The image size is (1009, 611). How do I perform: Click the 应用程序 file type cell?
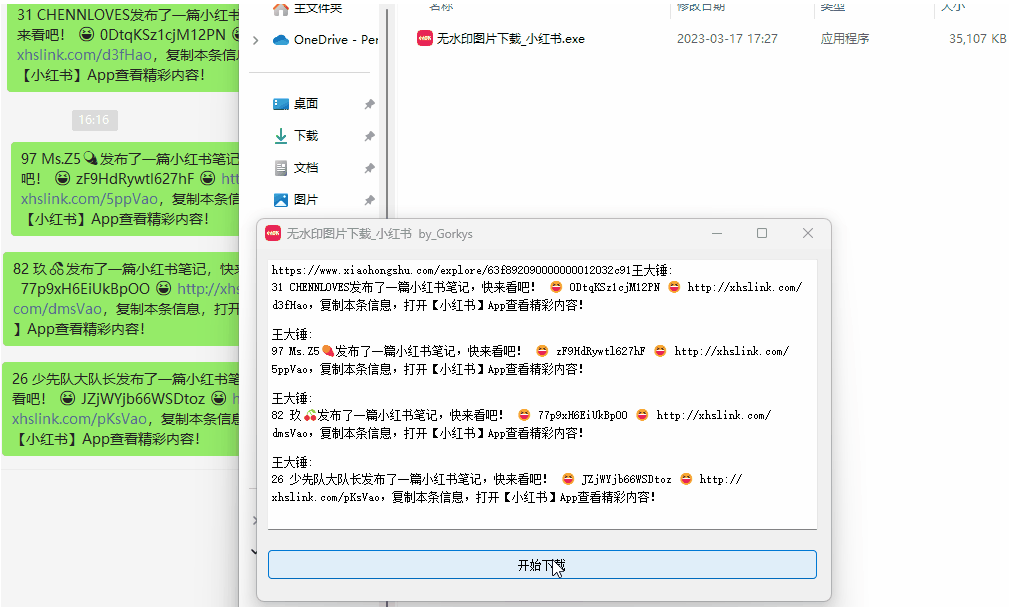pos(844,39)
